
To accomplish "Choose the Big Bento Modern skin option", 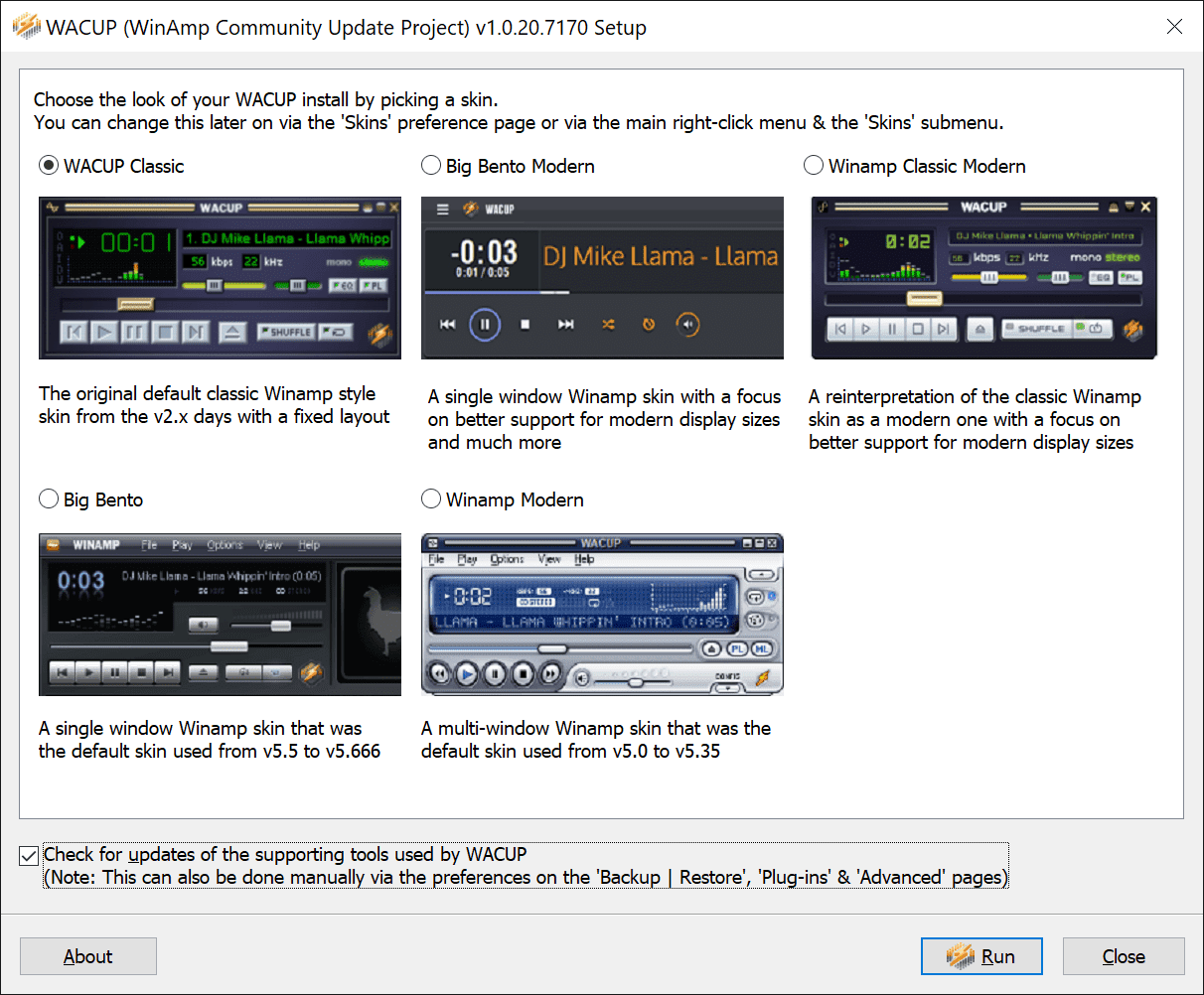I will click(x=431, y=166).
